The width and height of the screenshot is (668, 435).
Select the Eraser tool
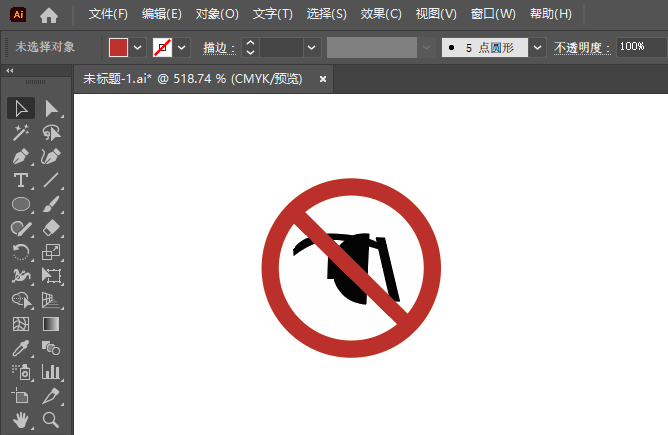pos(52,228)
